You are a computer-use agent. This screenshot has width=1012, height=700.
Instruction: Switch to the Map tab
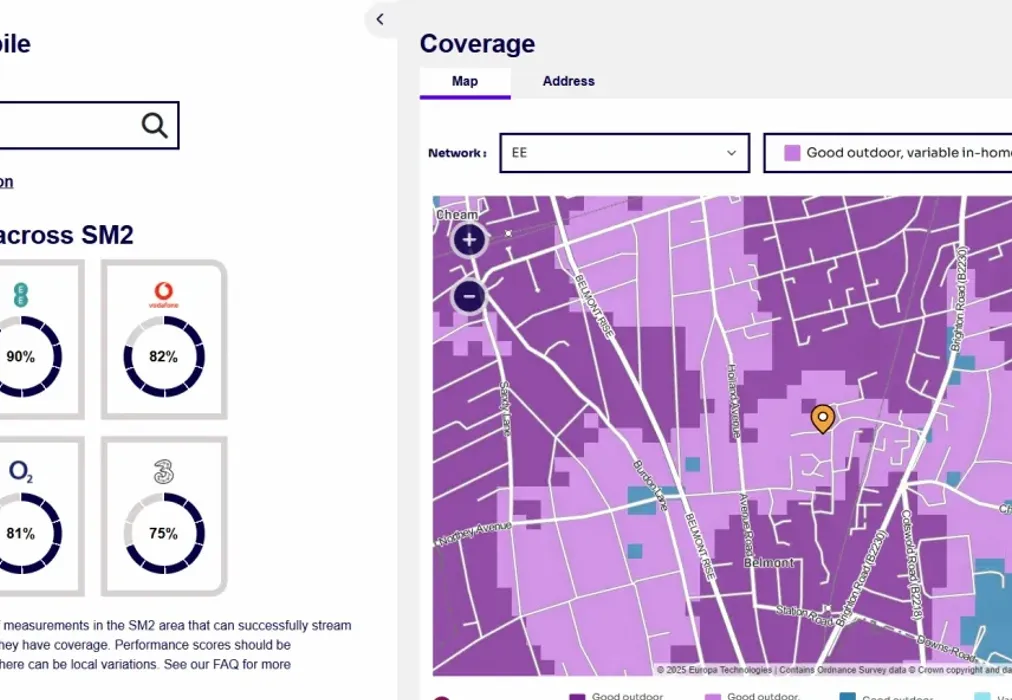[x=465, y=82]
